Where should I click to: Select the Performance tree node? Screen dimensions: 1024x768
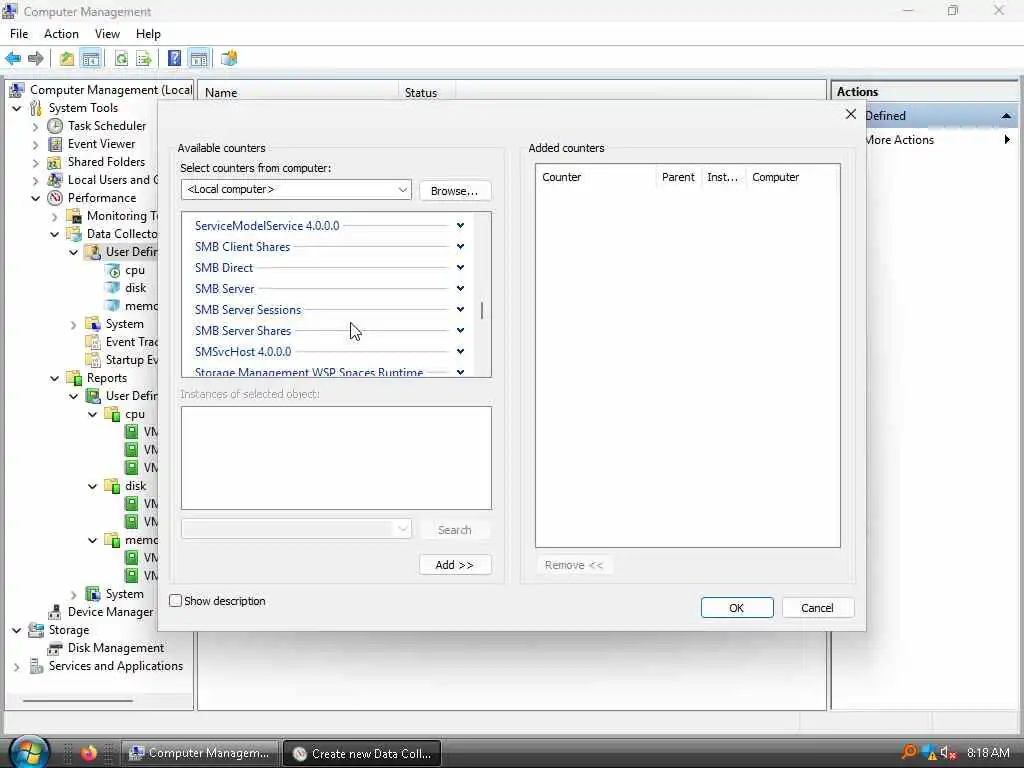click(x=102, y=198)
